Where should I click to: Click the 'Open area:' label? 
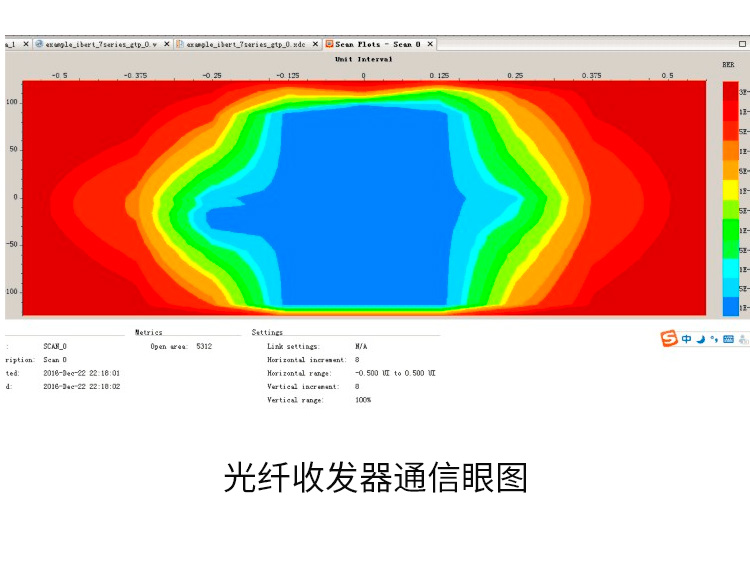point(169,346)
